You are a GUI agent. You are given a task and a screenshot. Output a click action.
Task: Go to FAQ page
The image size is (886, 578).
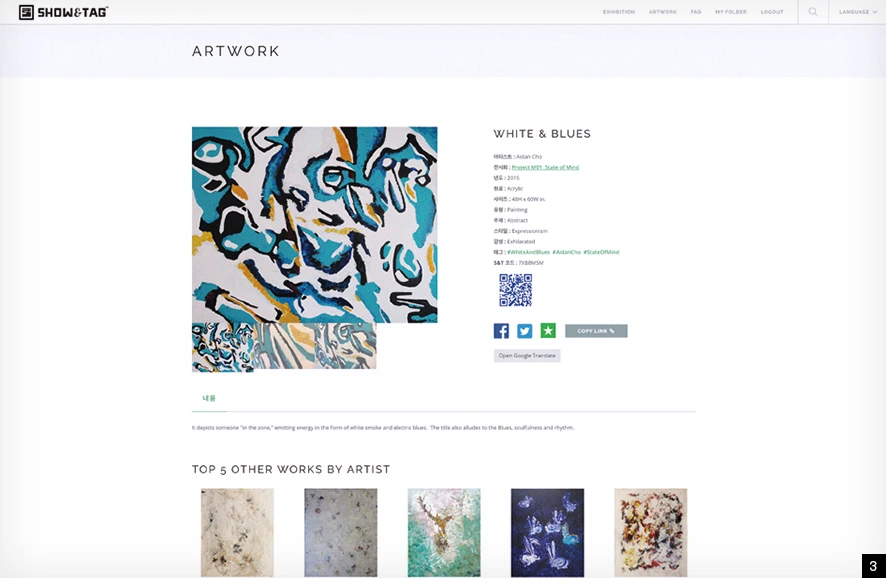click(x=696, y=12)
